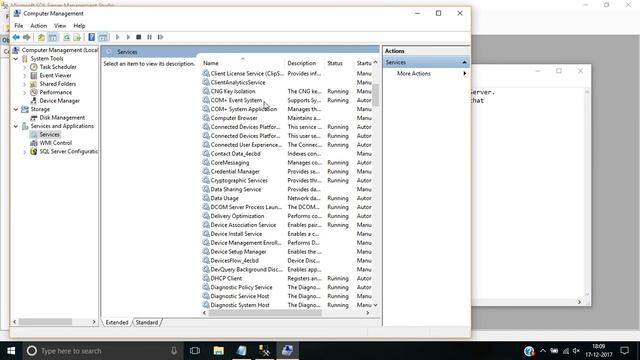This screenshot has width=640, height=360.
Task: Click the Stop Service square icon
Action: click(x=139, y=37)
